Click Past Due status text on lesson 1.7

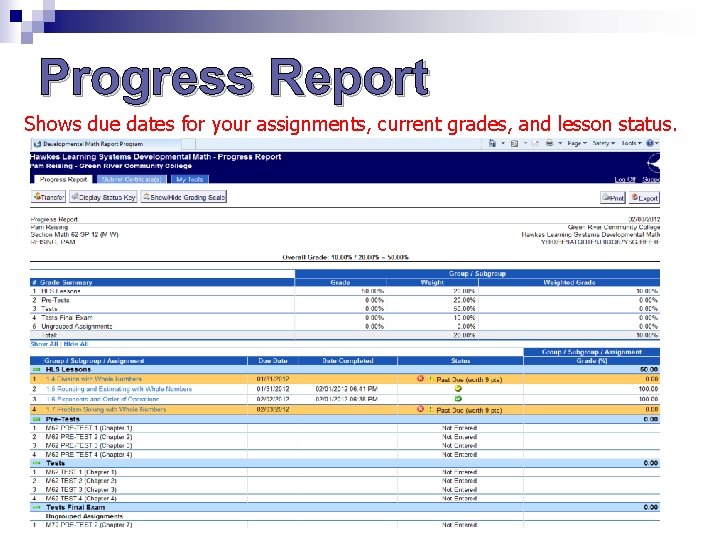point(469,410)
